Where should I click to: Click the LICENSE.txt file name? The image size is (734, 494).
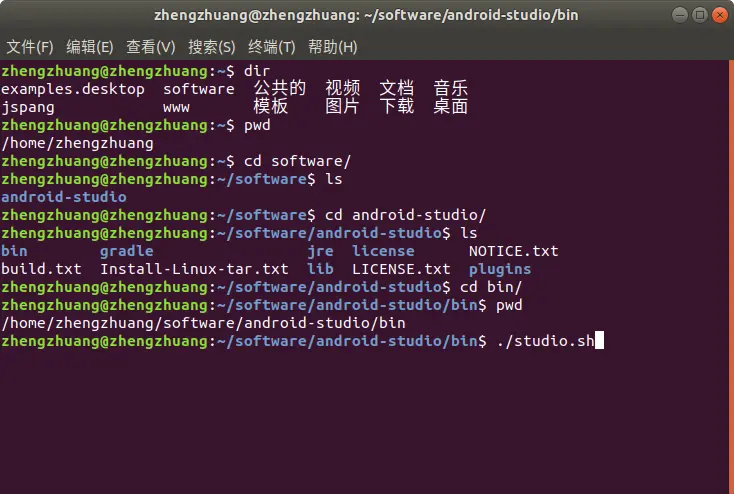pos(401,269)
